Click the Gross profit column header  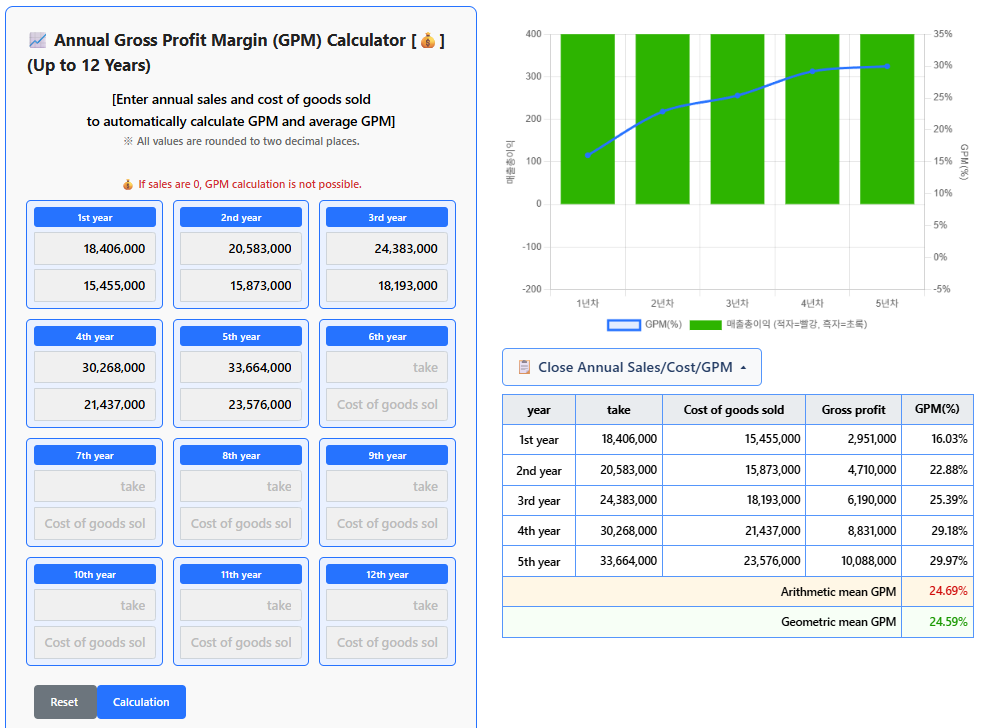(x=853, y=410)
